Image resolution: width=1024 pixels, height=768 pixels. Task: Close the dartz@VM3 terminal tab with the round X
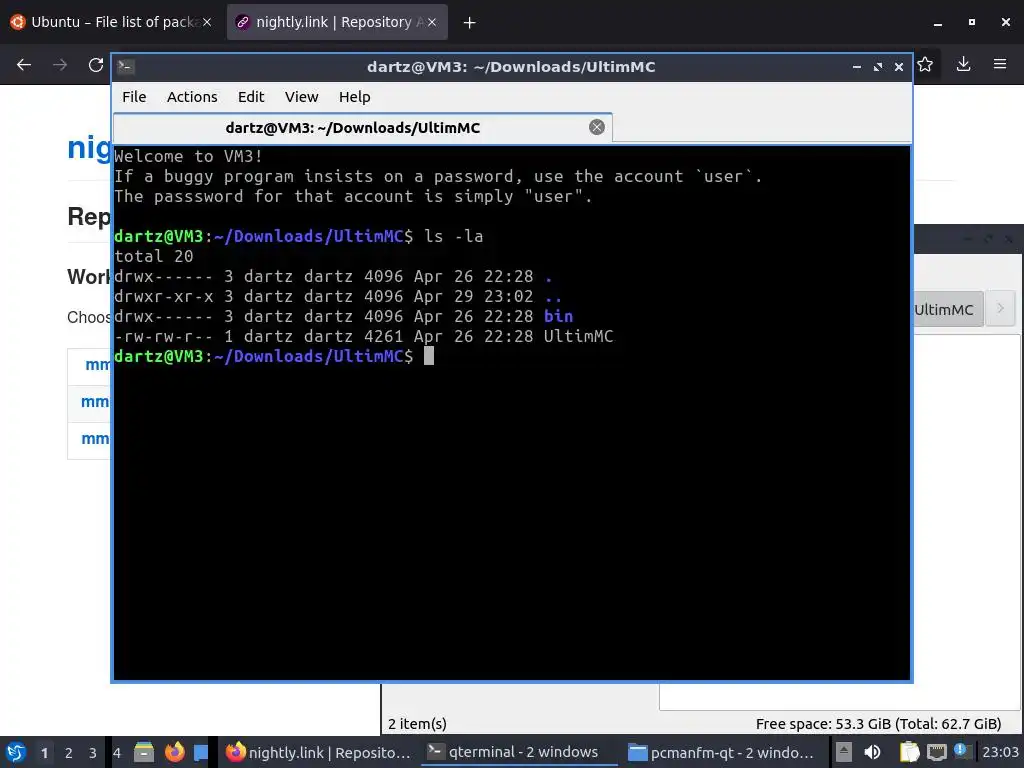coord(596,127)
